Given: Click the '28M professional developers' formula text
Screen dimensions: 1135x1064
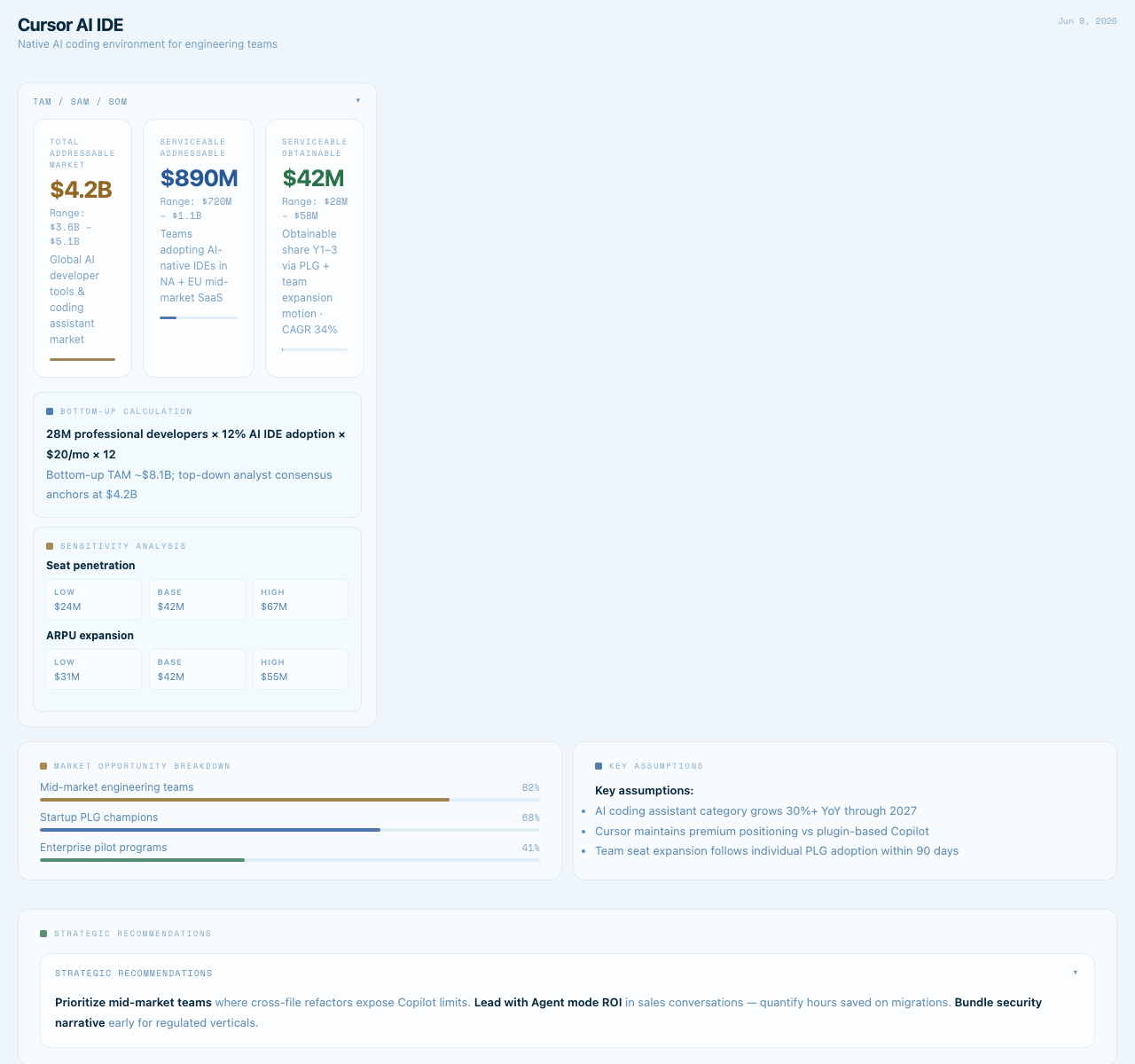Looking at the screenshot, I should (196, 444).
